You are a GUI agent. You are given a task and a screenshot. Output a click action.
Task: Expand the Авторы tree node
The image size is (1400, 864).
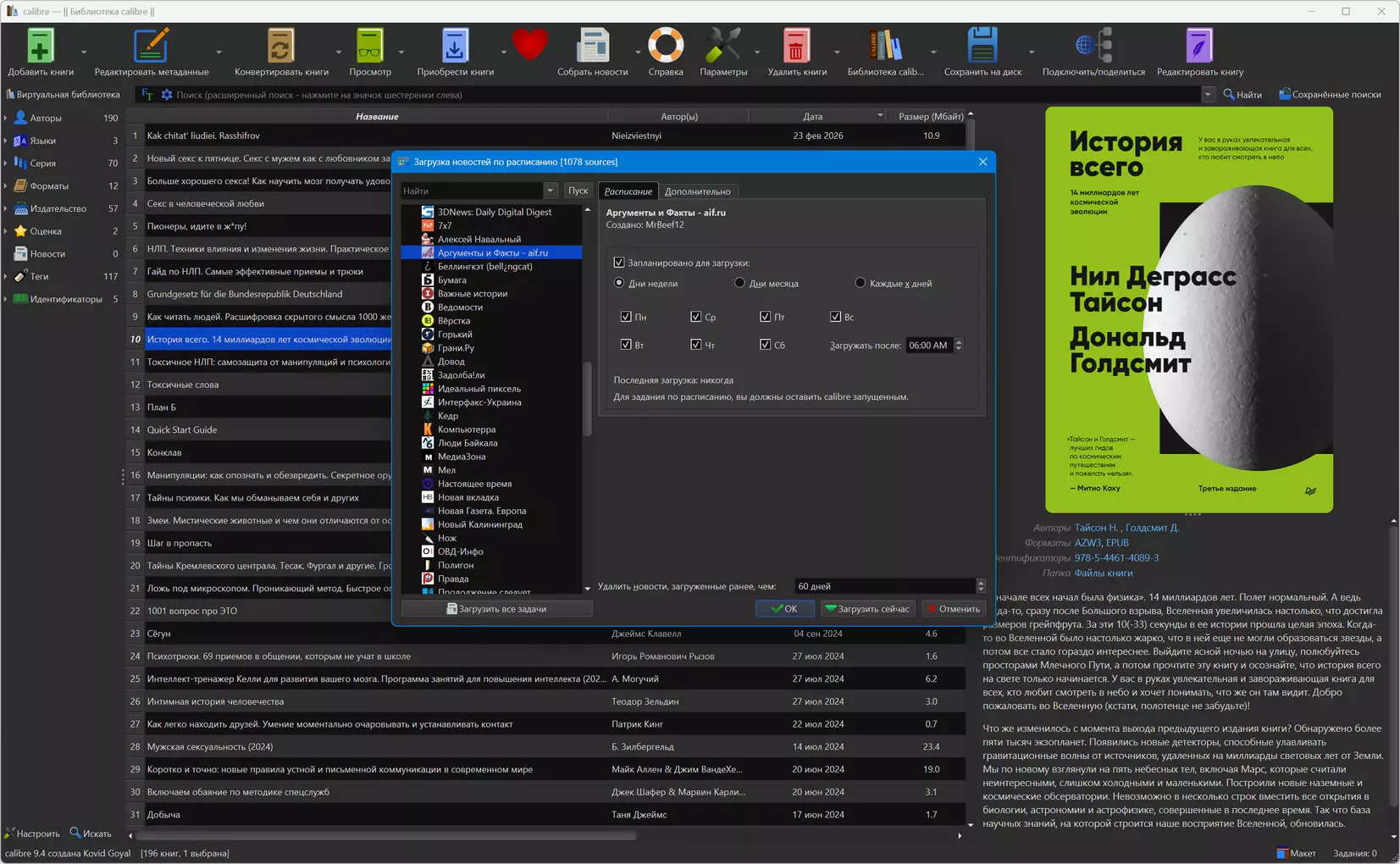(6, 119)
